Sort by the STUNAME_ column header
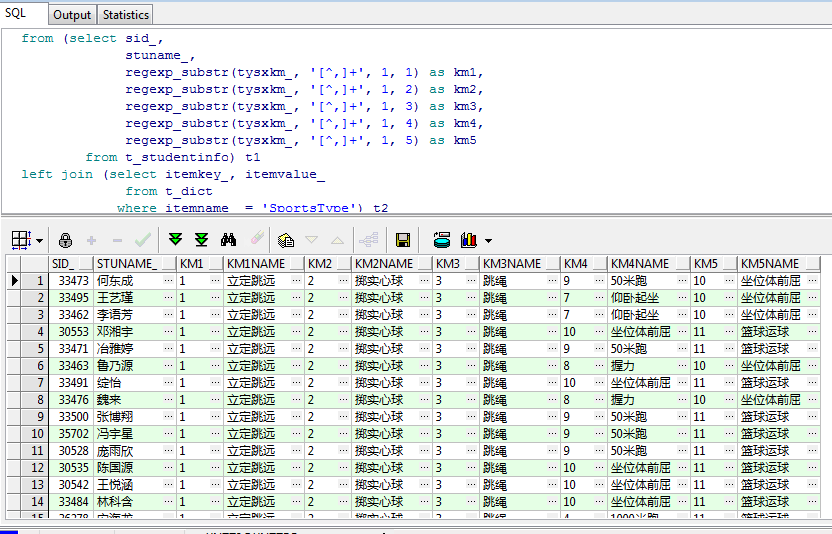This screenshot has height=534, width=832. point(126,264)
